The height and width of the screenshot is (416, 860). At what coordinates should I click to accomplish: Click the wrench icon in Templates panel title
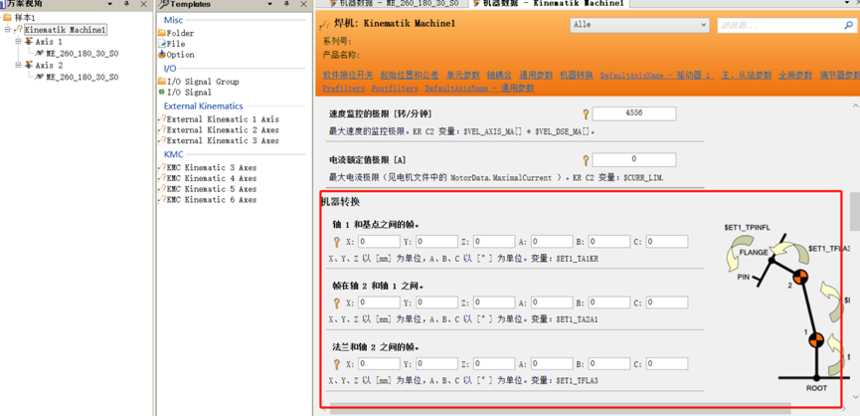click(x=163, y=4)
